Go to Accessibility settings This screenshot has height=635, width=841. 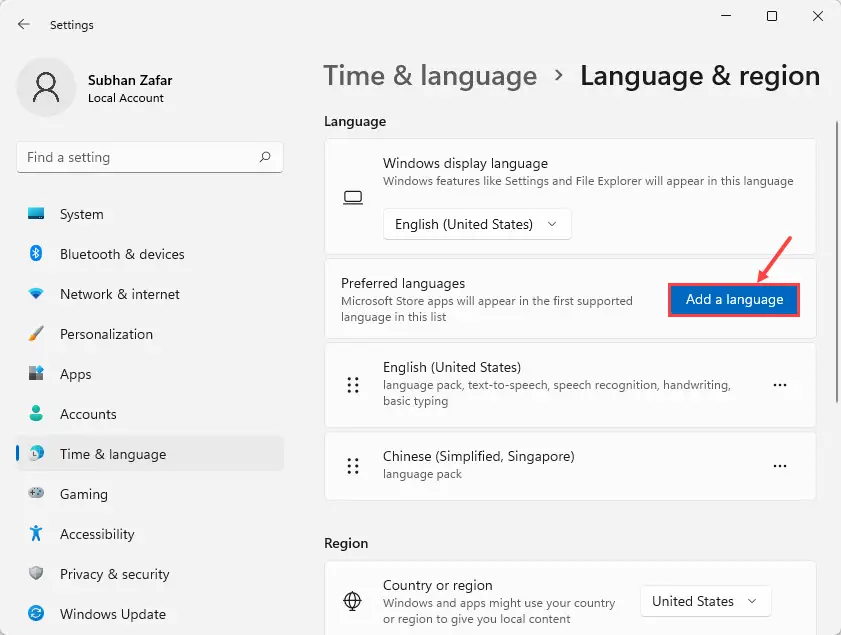pyautogui.click(x=150, y=534)
